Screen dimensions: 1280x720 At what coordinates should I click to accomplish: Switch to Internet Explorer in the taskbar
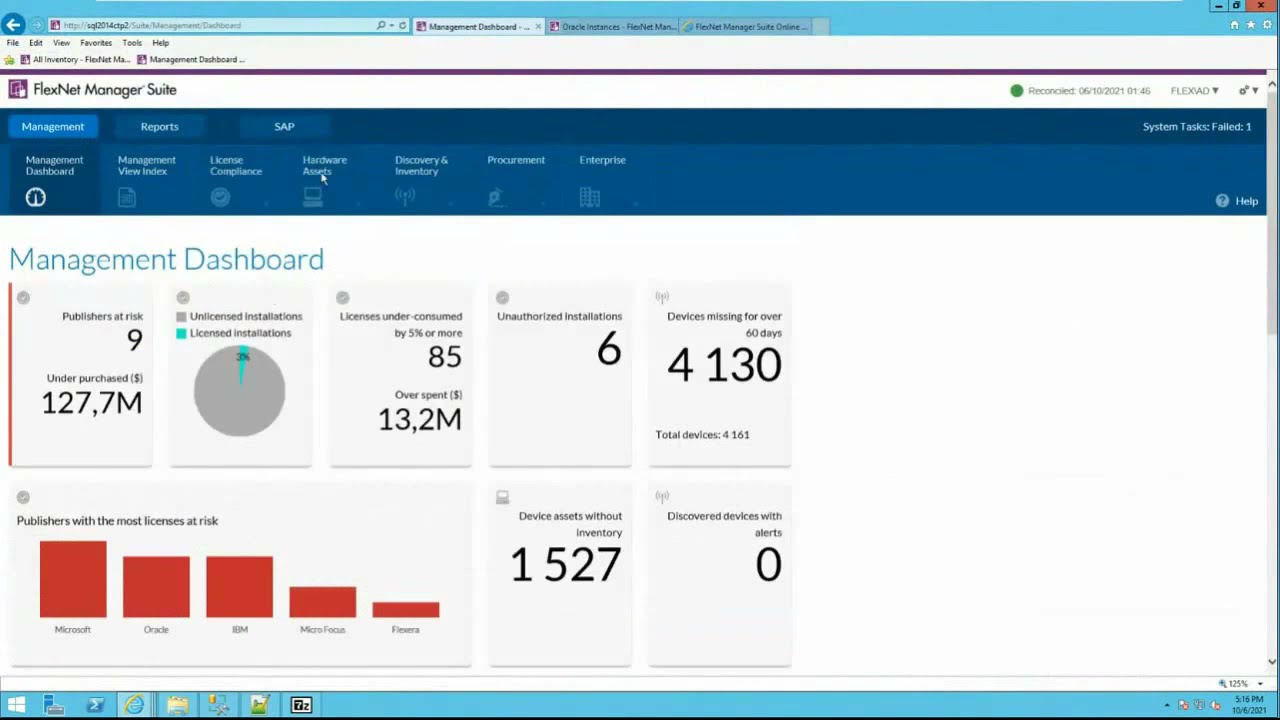click(x=134, y=705)
